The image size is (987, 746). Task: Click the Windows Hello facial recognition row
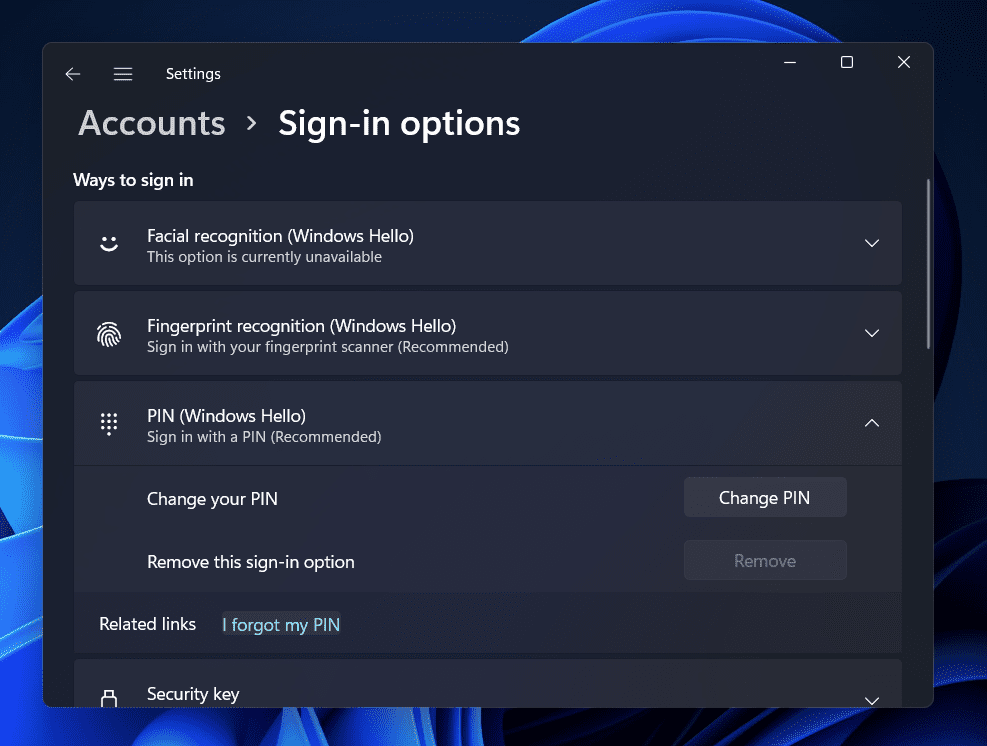487,243
